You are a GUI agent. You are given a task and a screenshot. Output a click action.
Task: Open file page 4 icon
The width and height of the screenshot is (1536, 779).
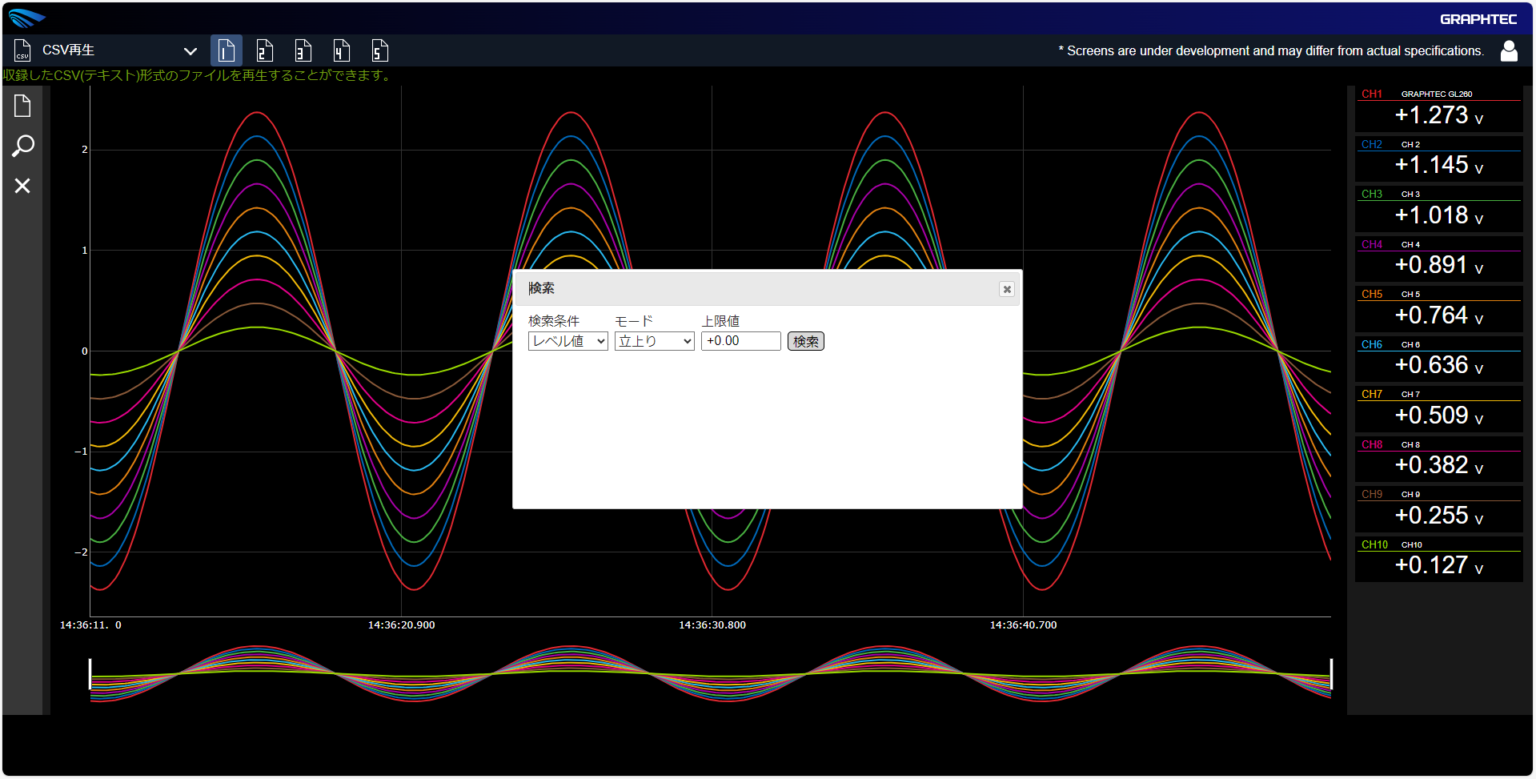click(x=341, y=51)
